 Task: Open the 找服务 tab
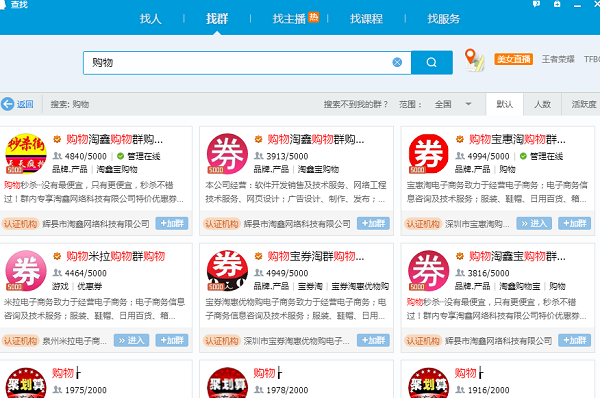point(443,18)
